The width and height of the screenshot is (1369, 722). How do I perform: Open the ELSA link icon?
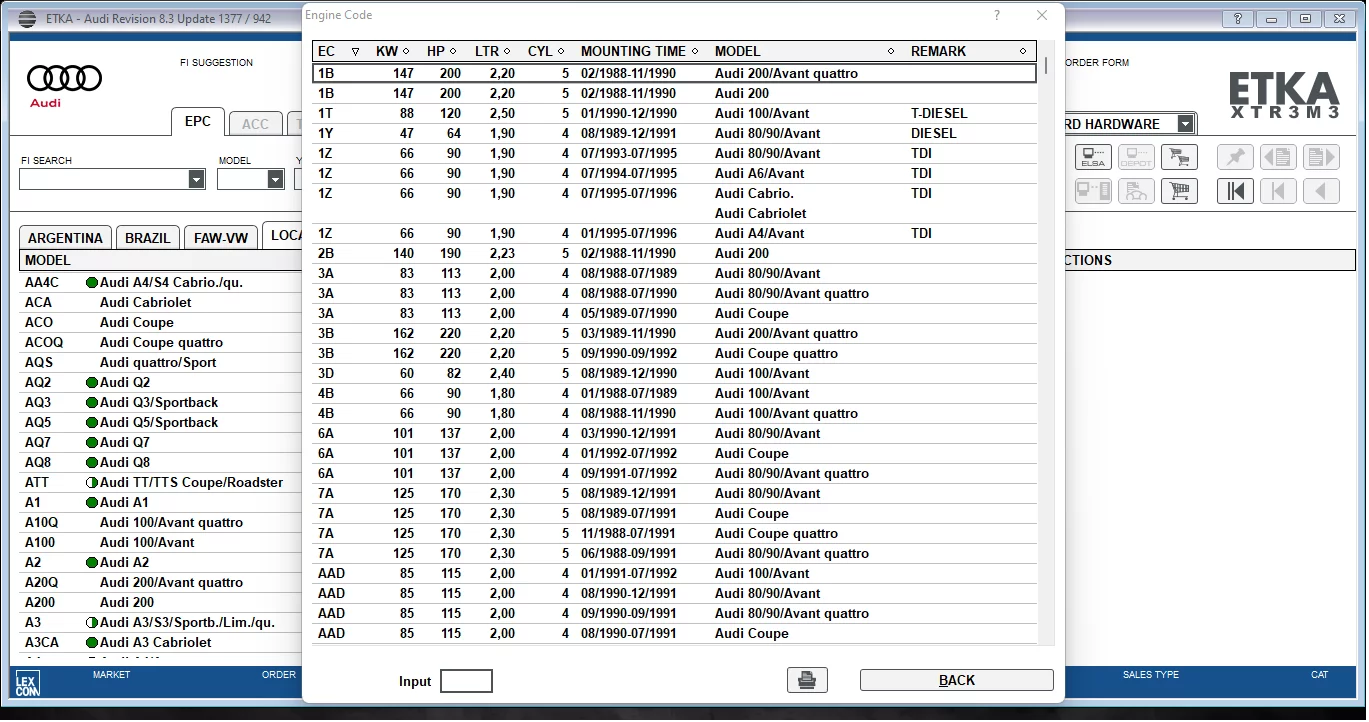point(1093,157)
